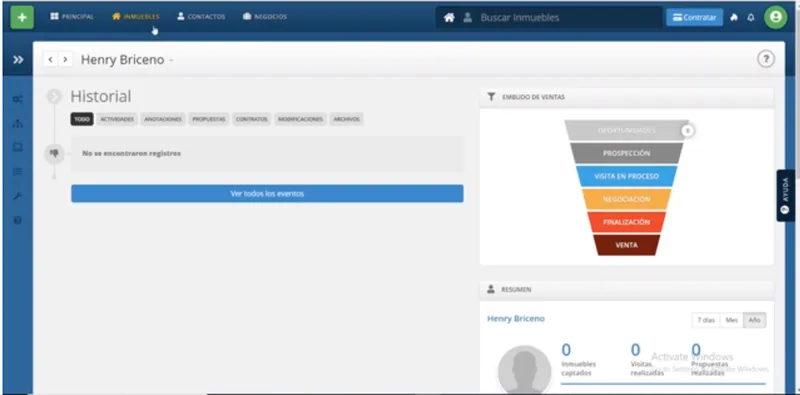Open the Contactos menu
The height and width of the screenshot is (395, 800).
201,17
